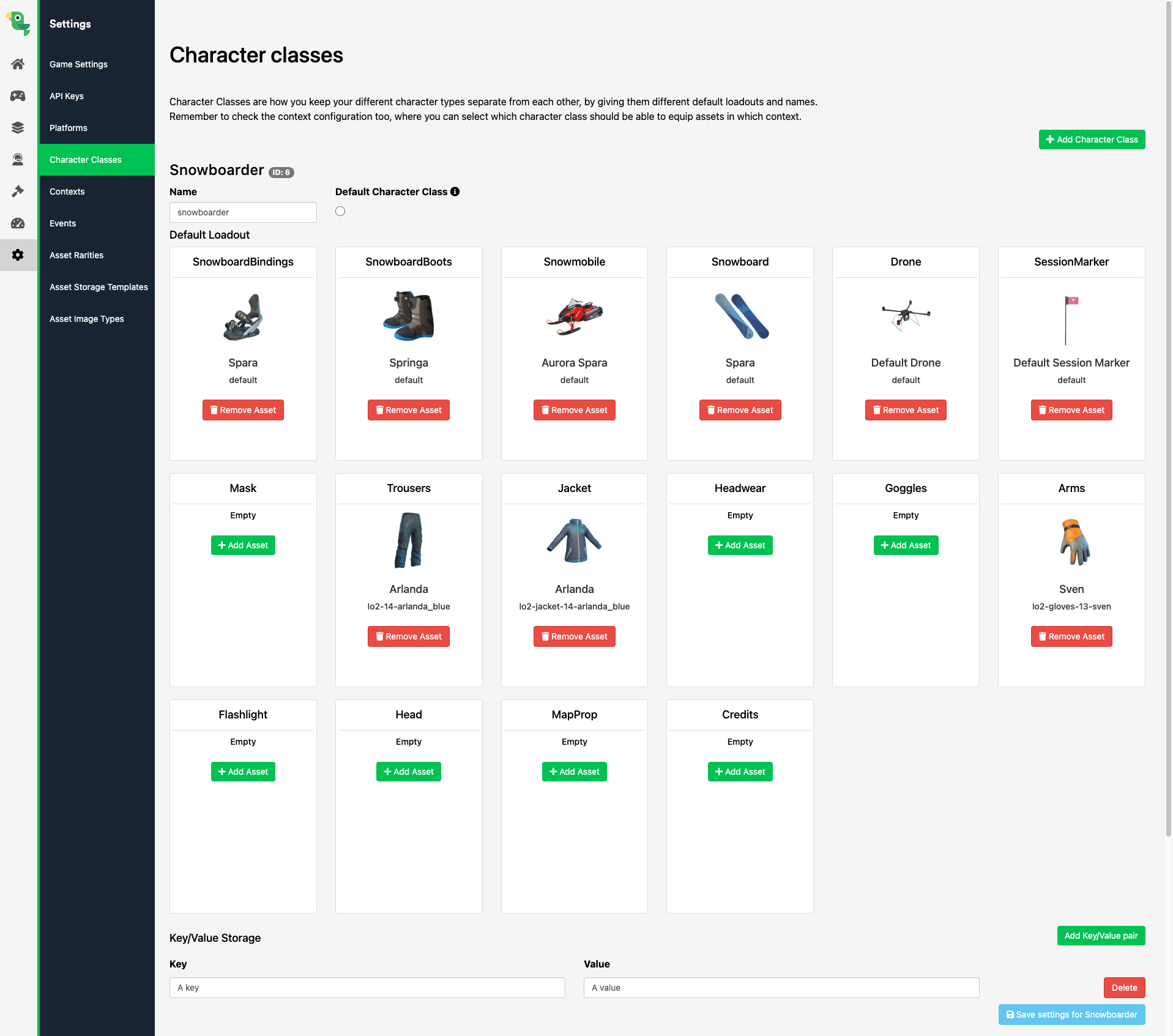This screenshot has height=1036, width=1173.
Task: Save settings for Snowboarder
Action: (x=1071, y=1015)
